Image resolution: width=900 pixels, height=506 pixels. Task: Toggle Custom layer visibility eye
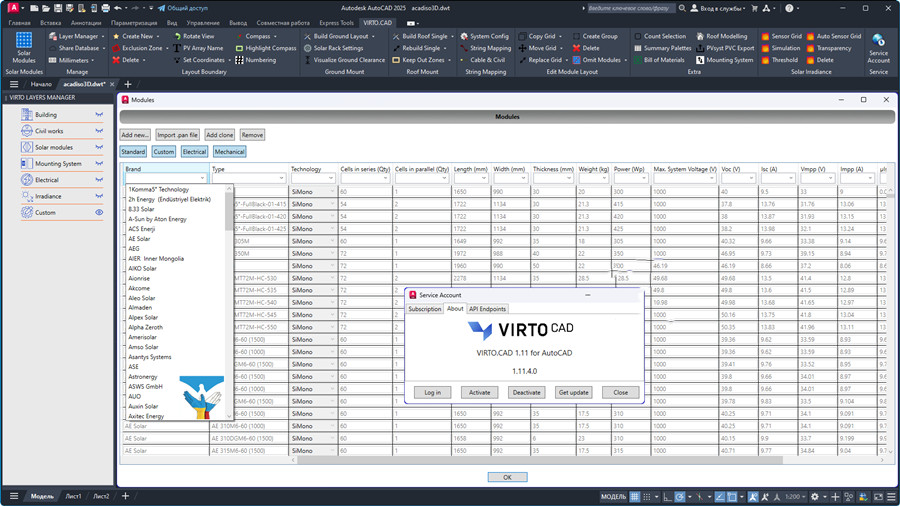[x=99, y=212]
